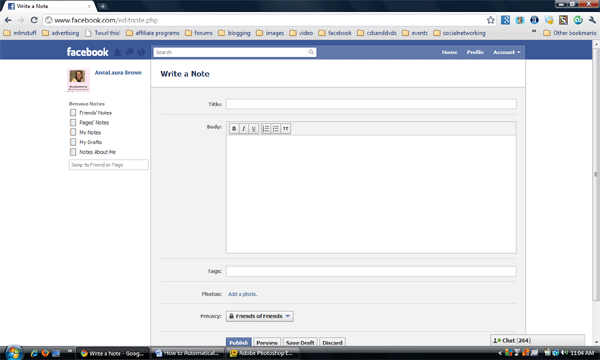600x360 pixels.
Task: Apply underline formatting in body toolbar
Action: (x=253, y=129)
